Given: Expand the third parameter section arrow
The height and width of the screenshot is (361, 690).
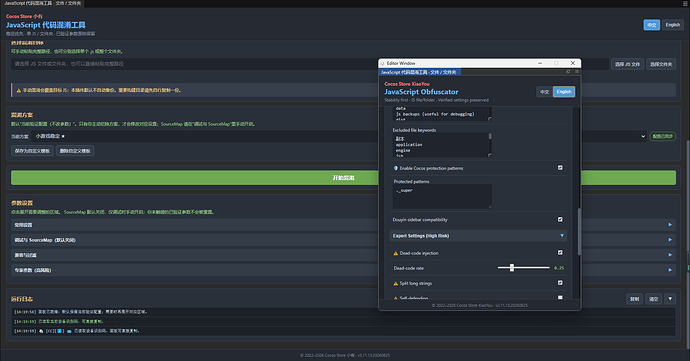Looking at the screenshot, I should (670, 255).
